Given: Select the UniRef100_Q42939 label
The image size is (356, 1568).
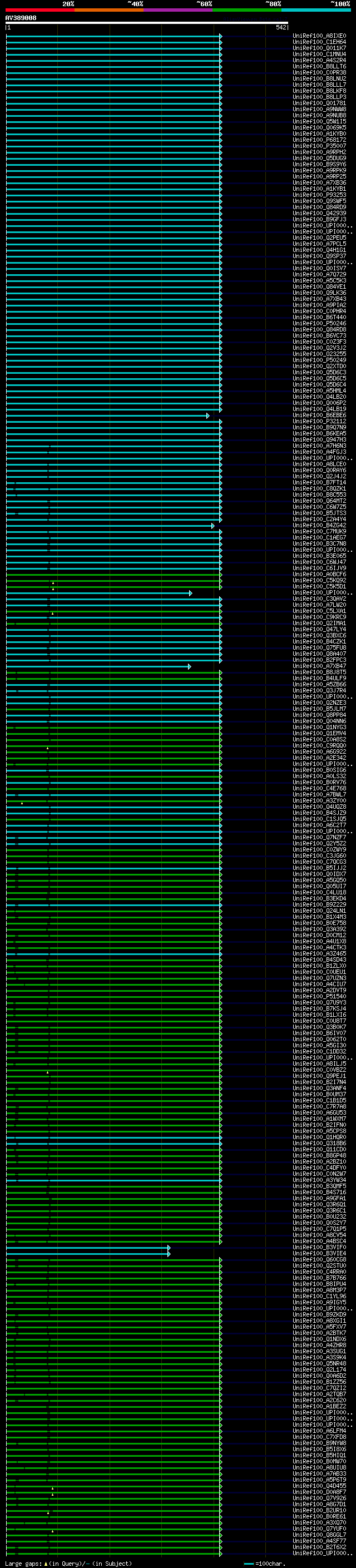Looking at the screenshot, I should click(319, 214).
